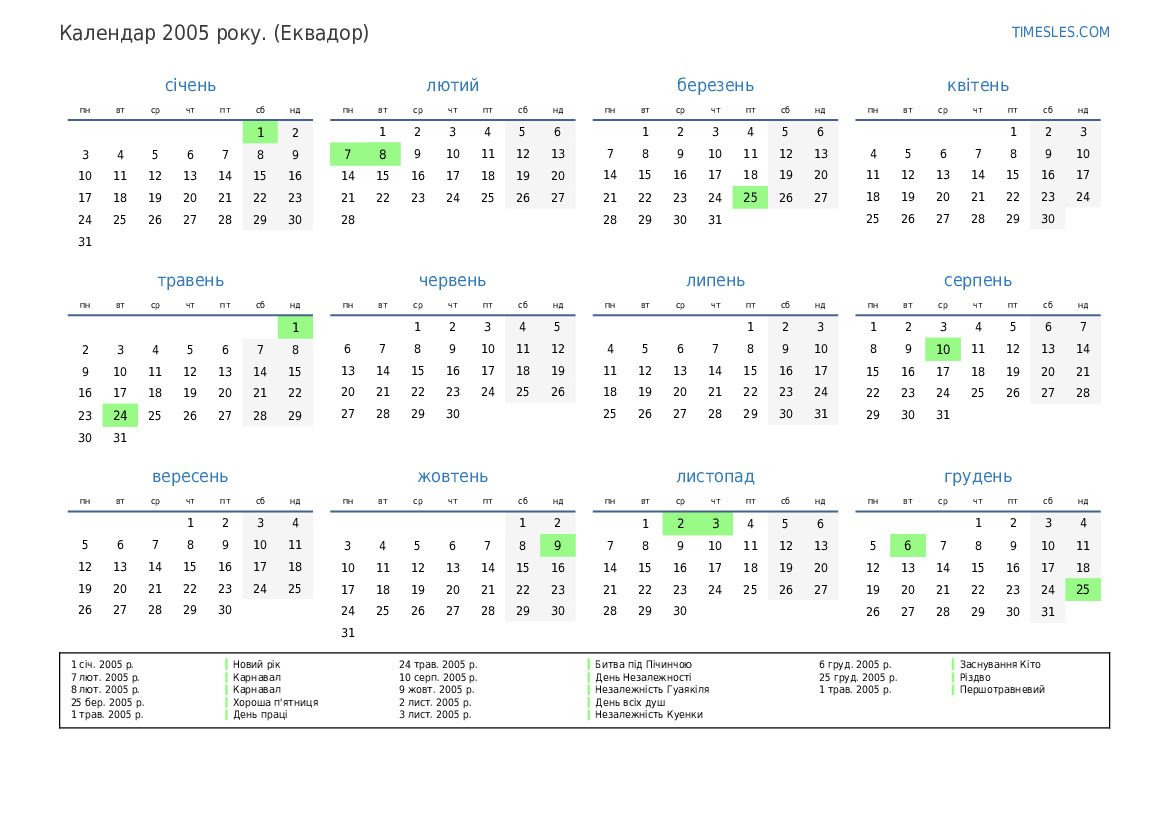Click the січень month heading
The image size is (1169, 827).
click(x=190, y=86)
